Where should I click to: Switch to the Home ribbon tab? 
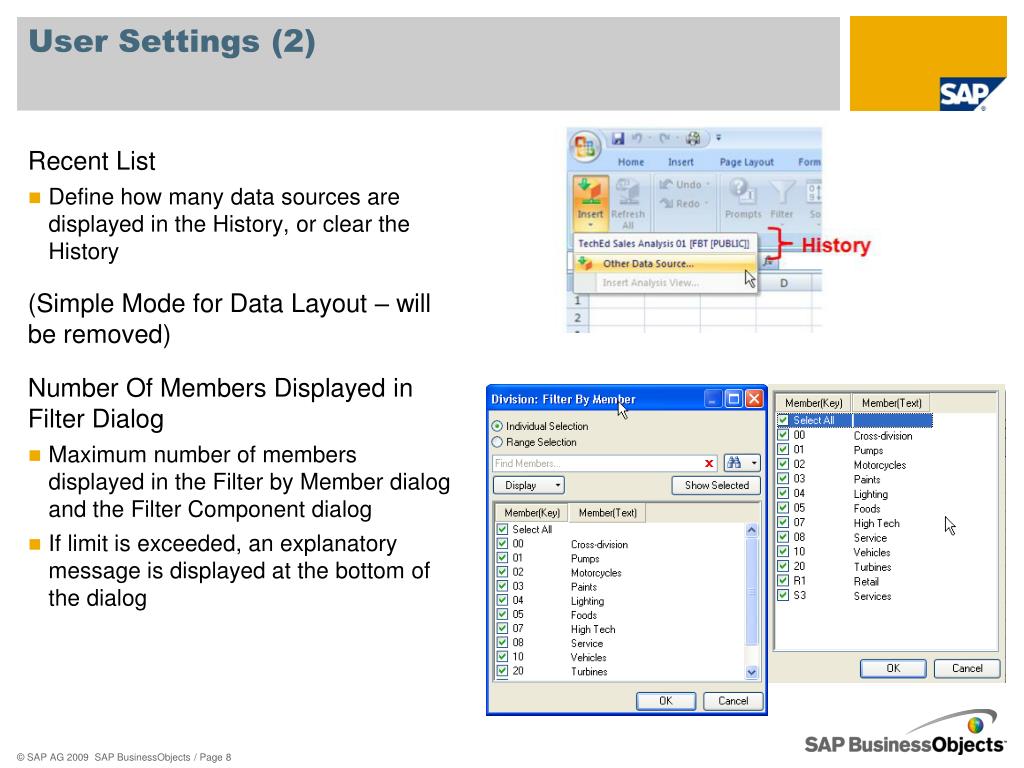(x=631, y=162)
